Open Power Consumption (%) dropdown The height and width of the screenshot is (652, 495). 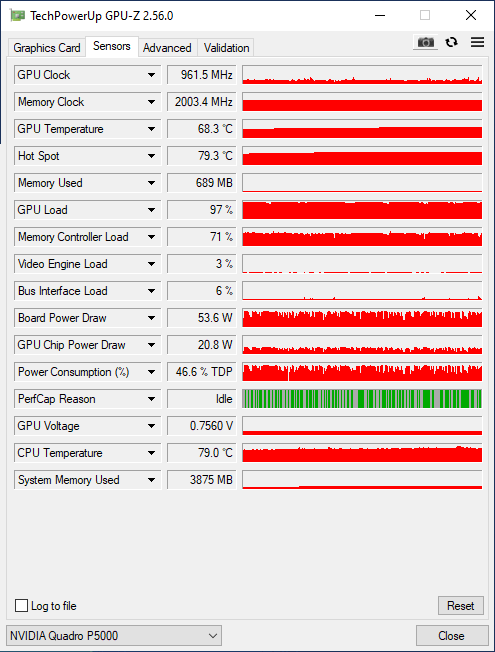coord(151,373)
